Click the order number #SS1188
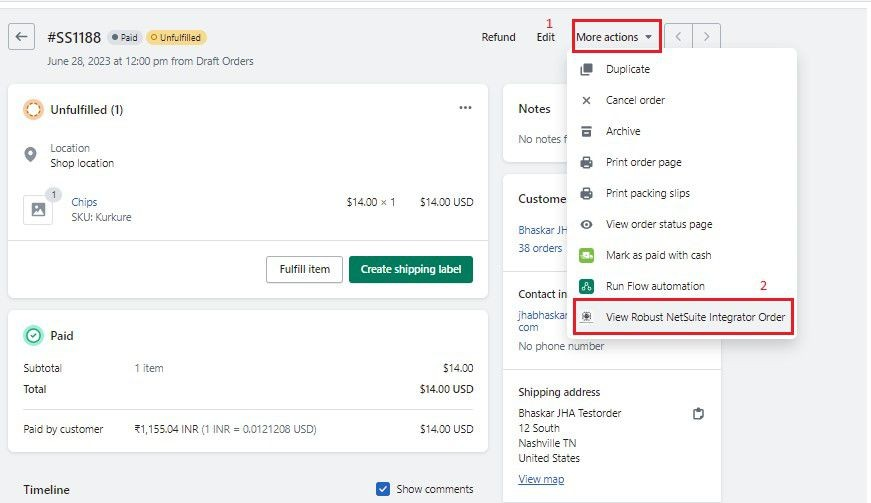Screen dimensions: 871x503 (x=74, y=38)
